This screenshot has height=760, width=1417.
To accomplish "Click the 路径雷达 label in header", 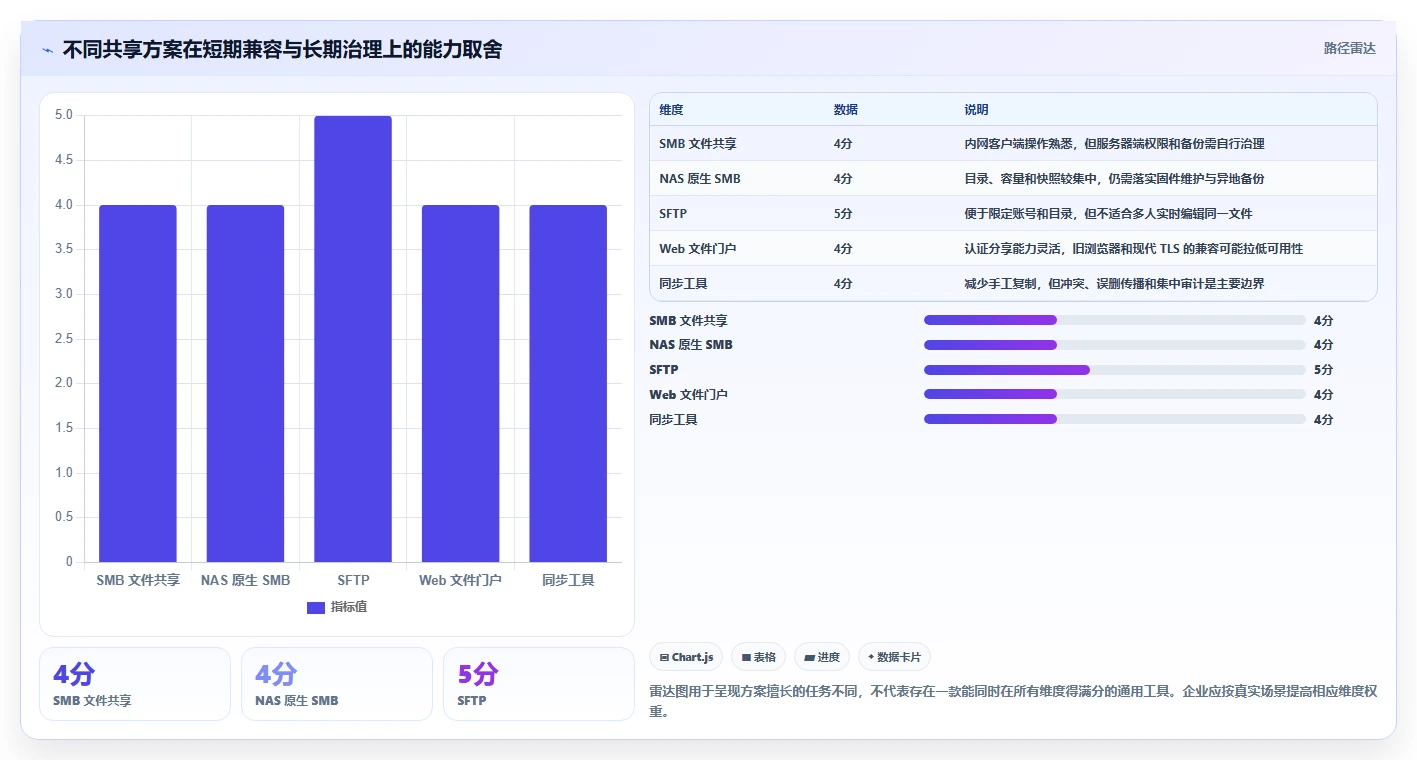I will click(x=1350, y=48).
